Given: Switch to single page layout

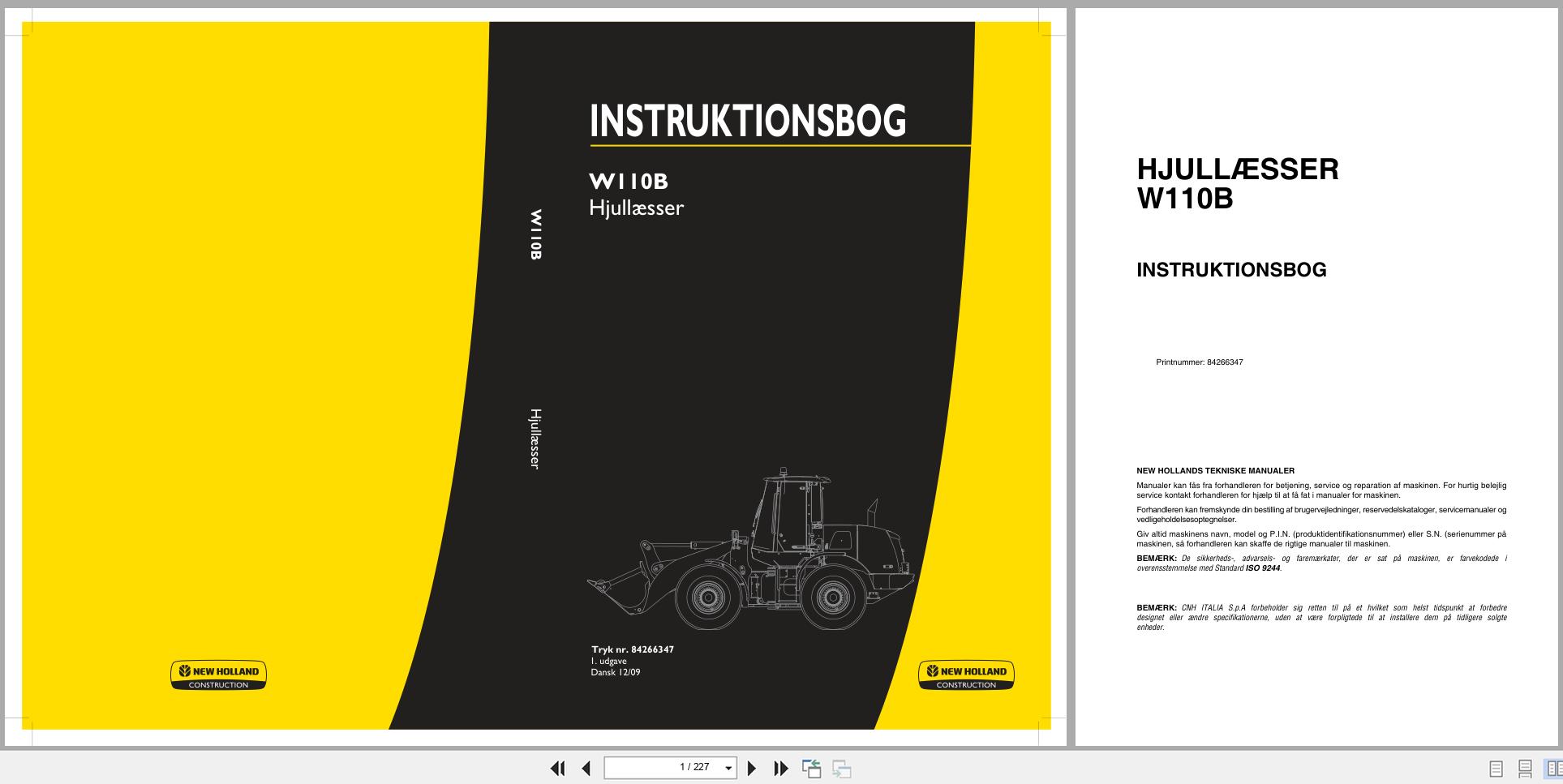Looking at the screenshot, I should pos(1496,767).
